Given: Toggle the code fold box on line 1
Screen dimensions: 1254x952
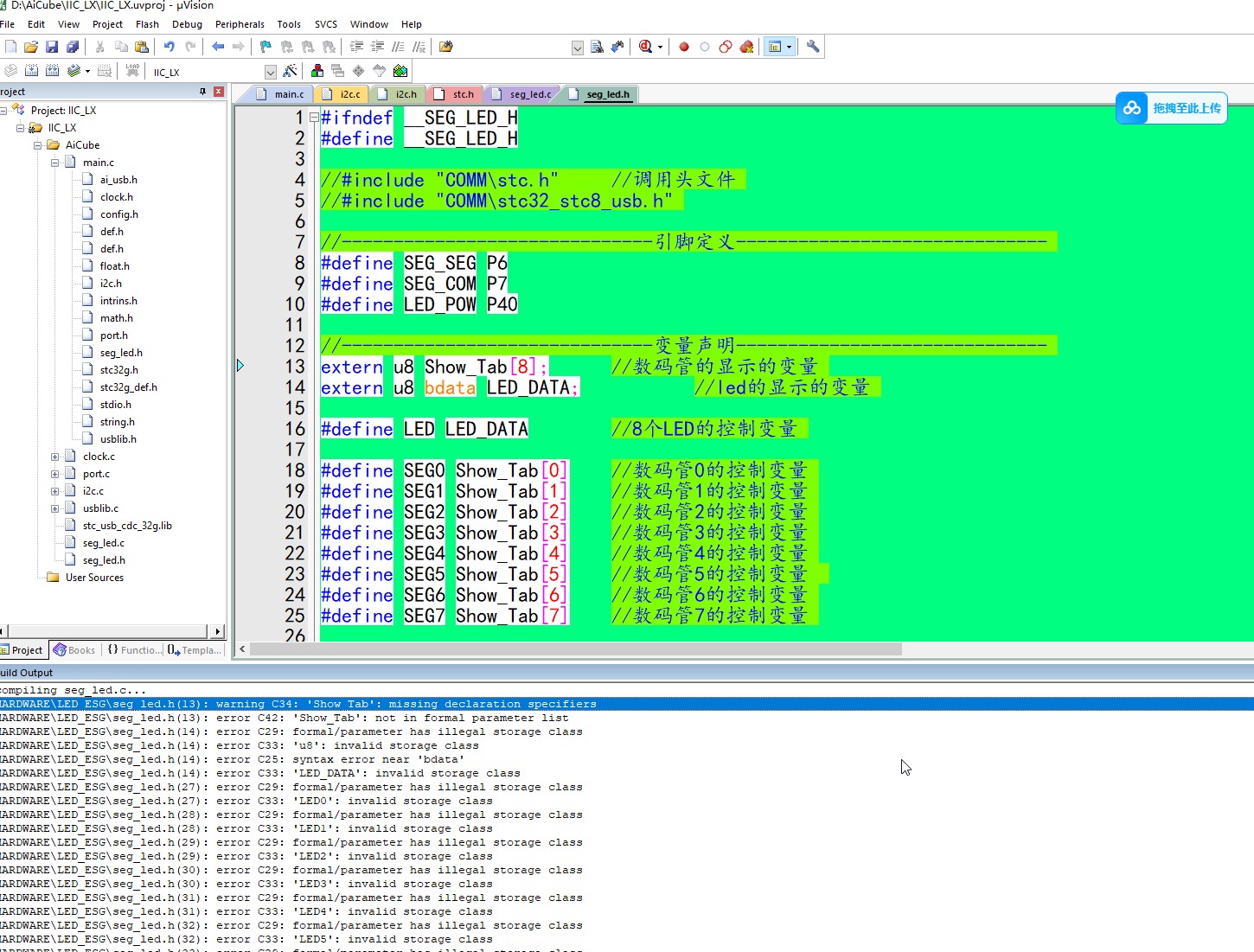Looking at the screenshot, I should 314,118.
